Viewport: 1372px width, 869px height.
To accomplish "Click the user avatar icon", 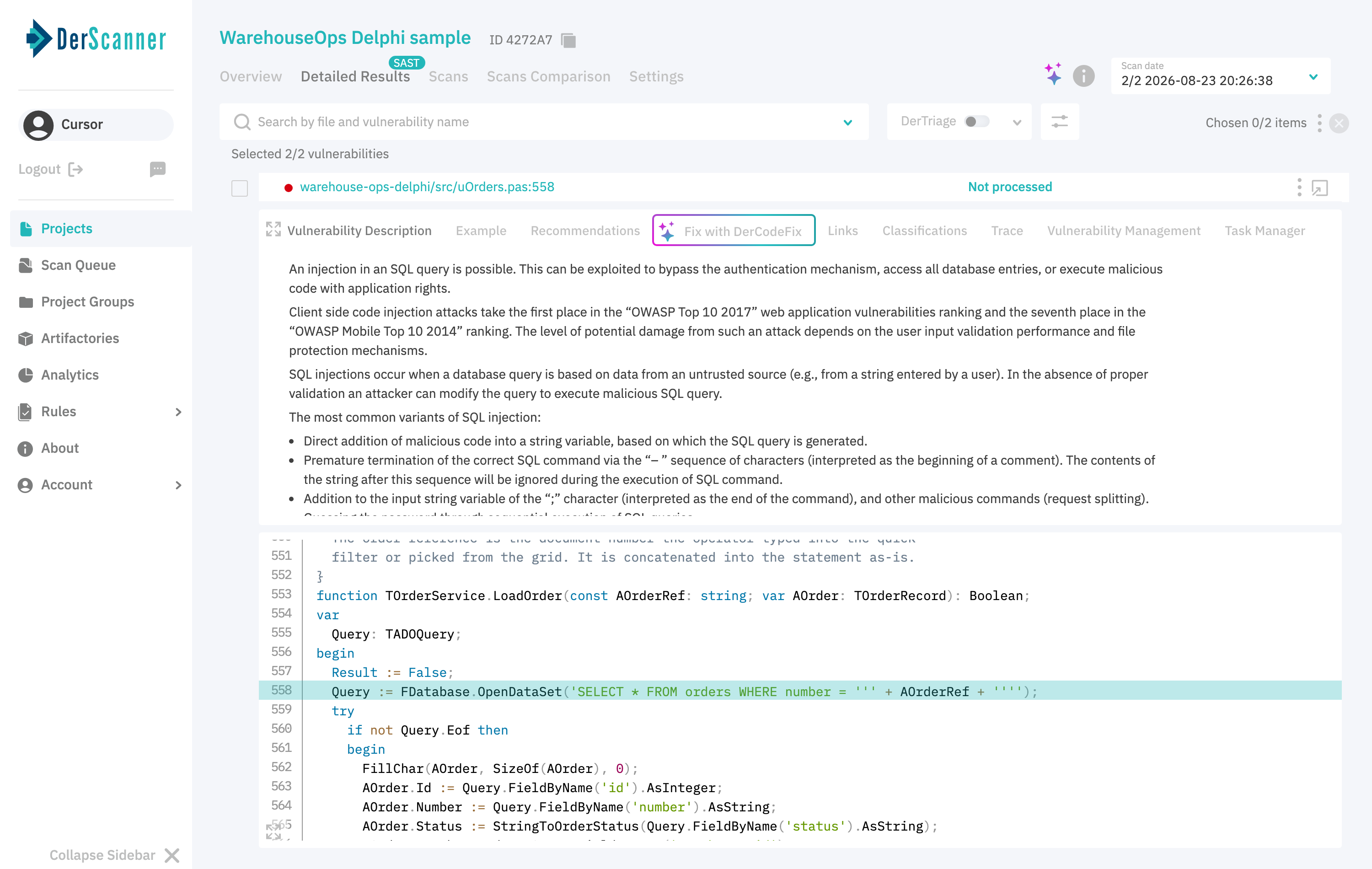I will [x=38, y=124].
